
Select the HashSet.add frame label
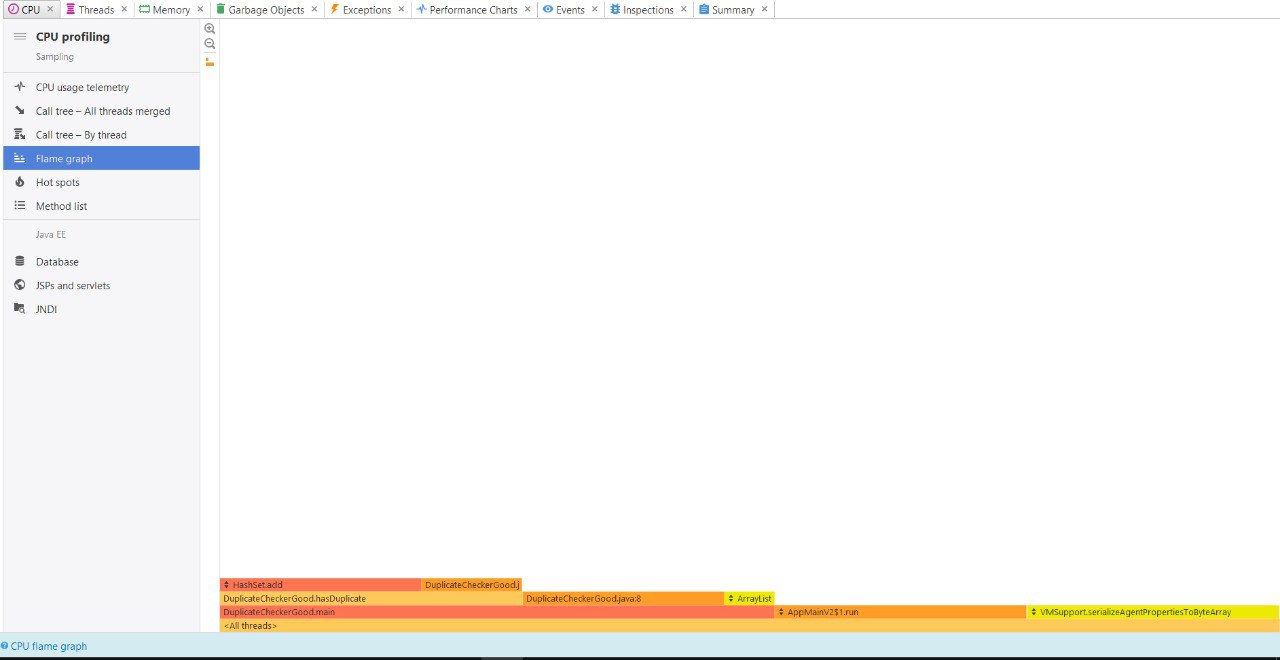click(x=258, y=585)
